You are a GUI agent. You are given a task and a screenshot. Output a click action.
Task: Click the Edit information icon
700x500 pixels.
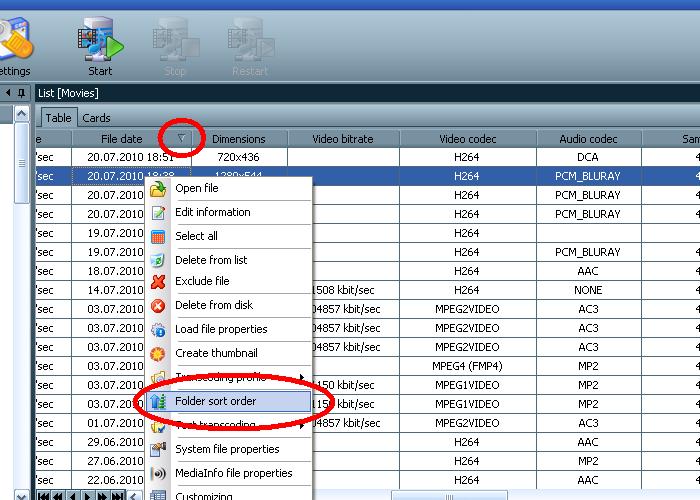tap(158, 212)
